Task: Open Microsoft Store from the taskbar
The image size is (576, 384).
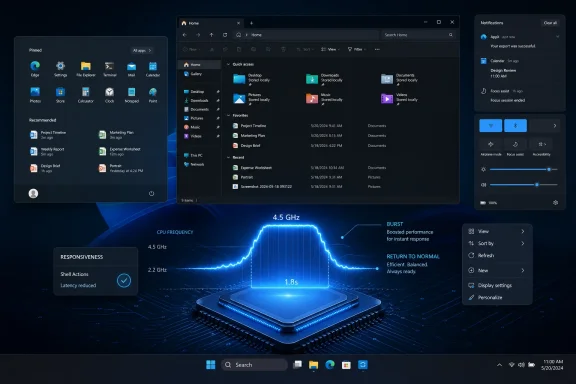Action: 346,365
